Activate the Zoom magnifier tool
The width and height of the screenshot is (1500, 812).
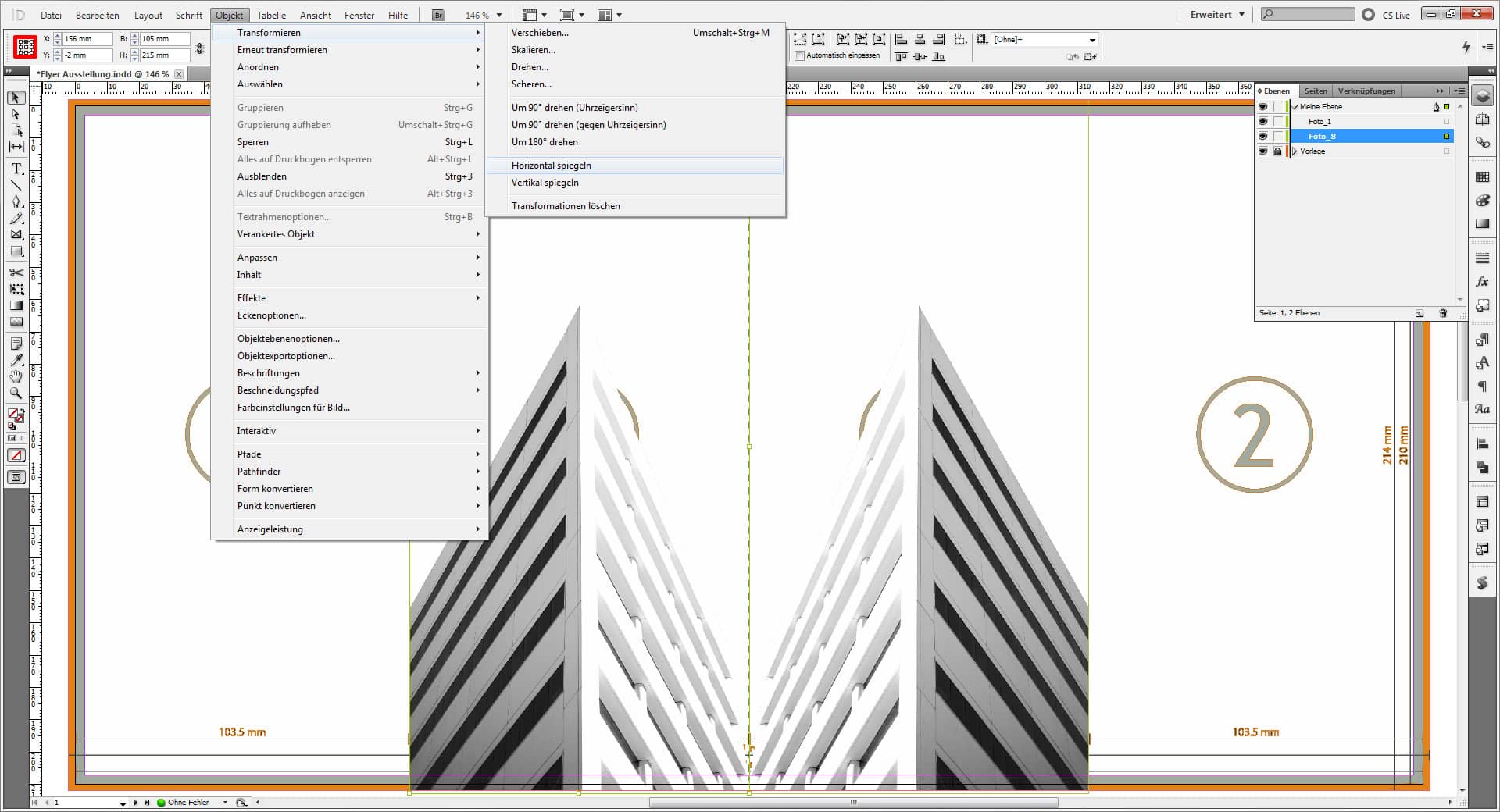click(16, 394)
